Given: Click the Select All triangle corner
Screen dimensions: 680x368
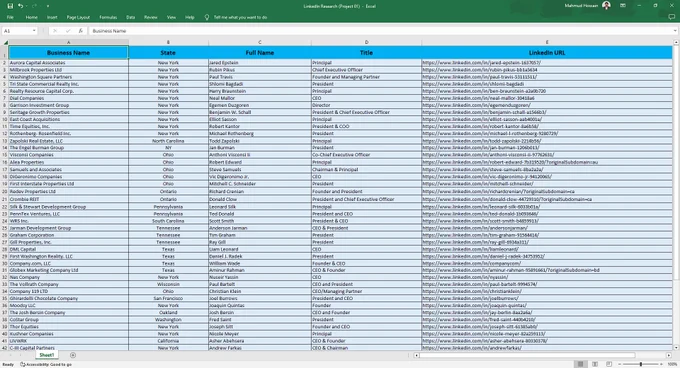Looking at the screenshot, I should click(x=5, y=42).
